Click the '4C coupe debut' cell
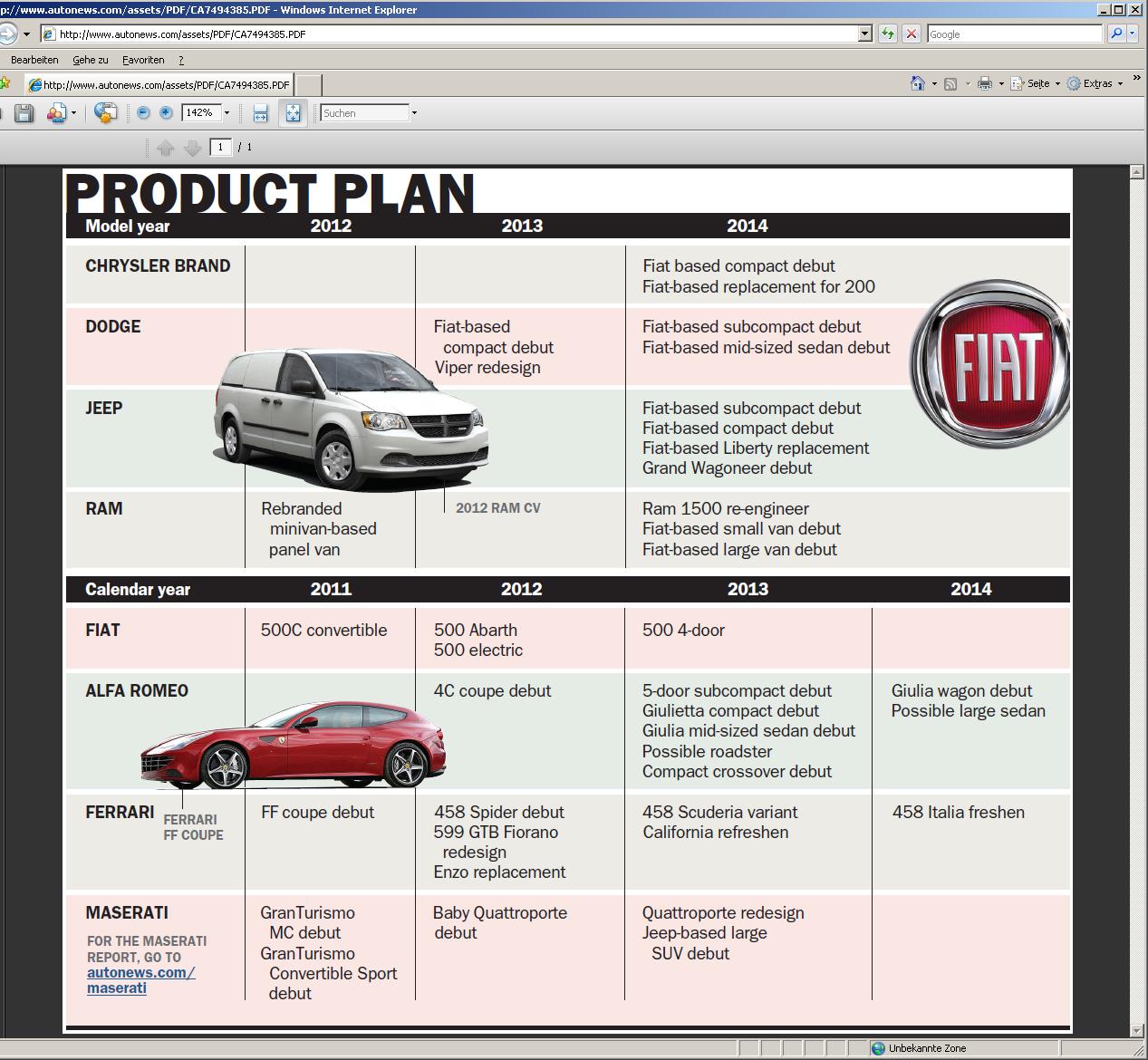Screen dimensions: 1148x1060 tap(492, 691)
